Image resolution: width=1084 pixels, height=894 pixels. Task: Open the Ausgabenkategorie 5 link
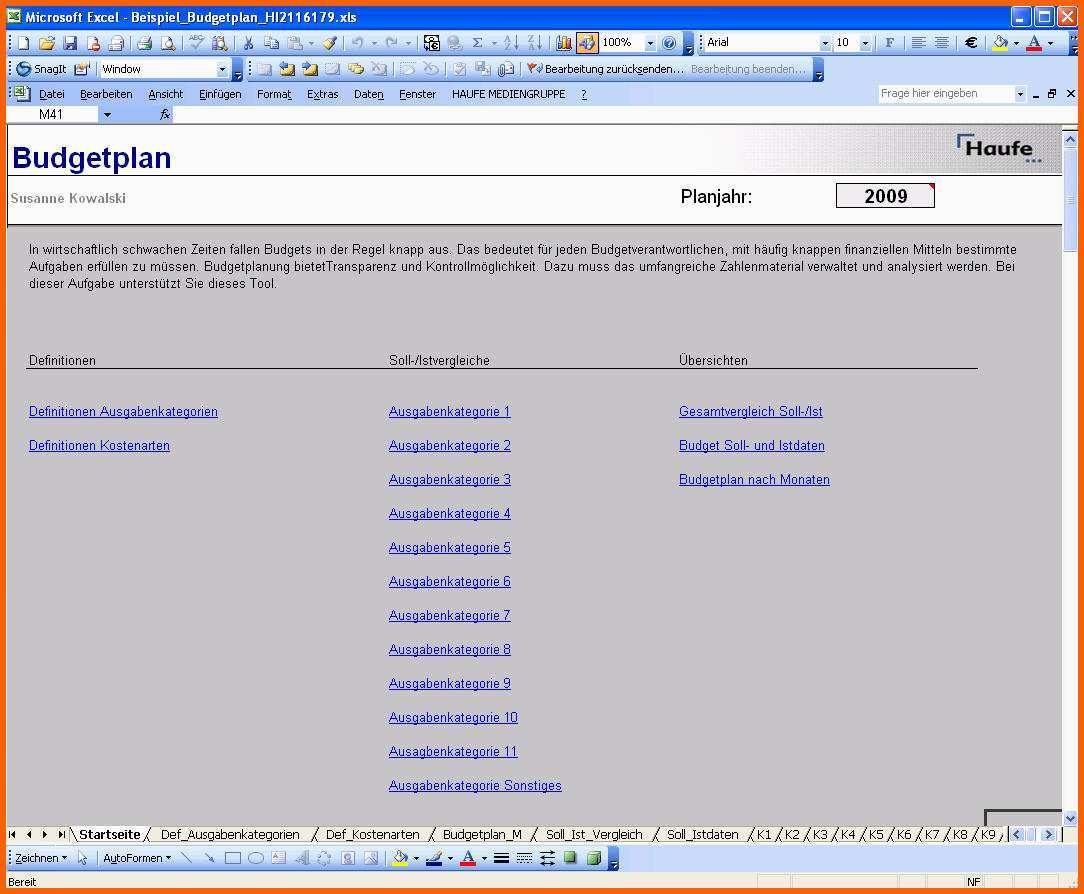click(x=449, y=548)
